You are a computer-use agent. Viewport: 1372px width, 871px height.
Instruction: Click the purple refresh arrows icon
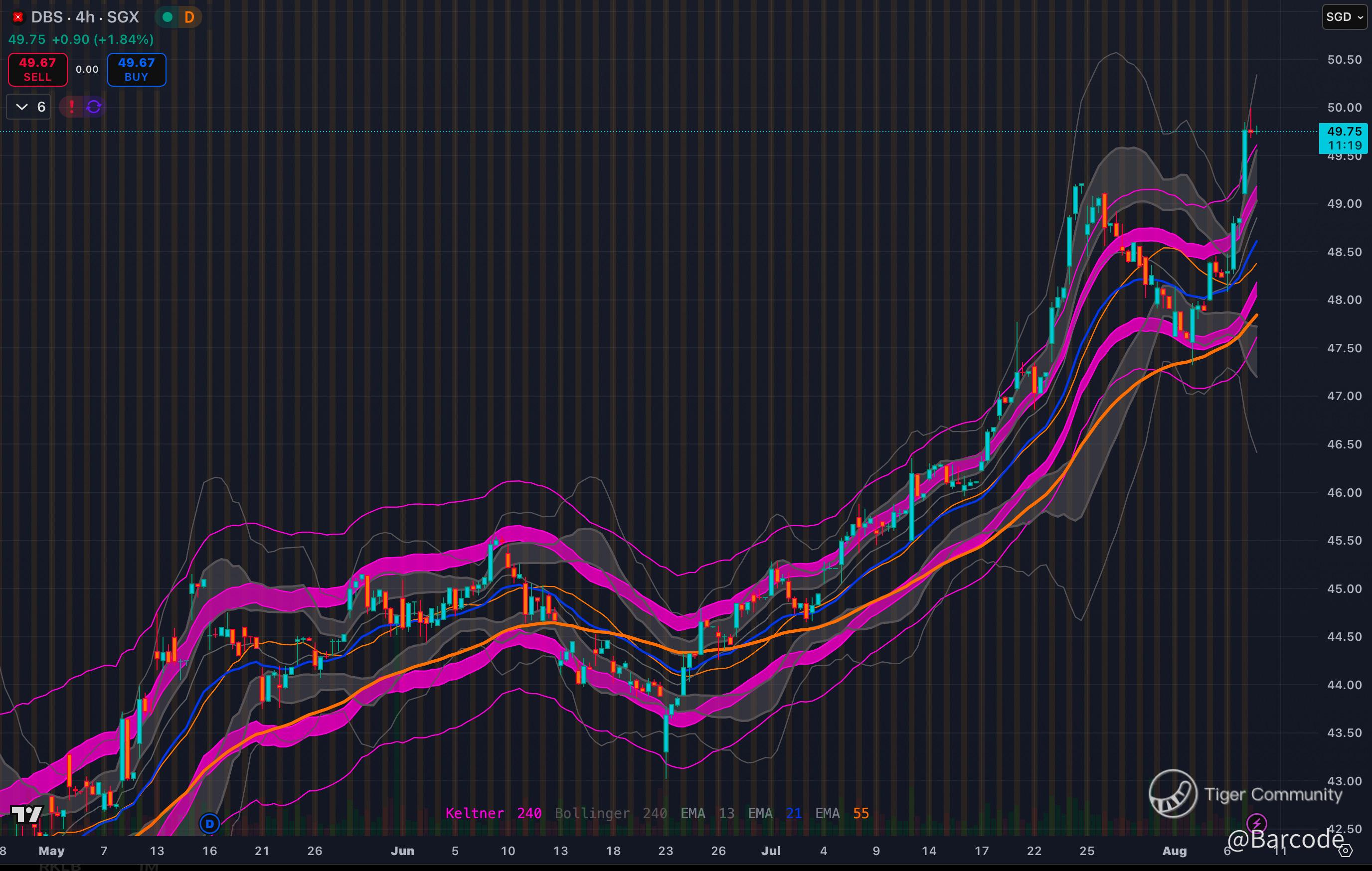click(x=94, y=107)
